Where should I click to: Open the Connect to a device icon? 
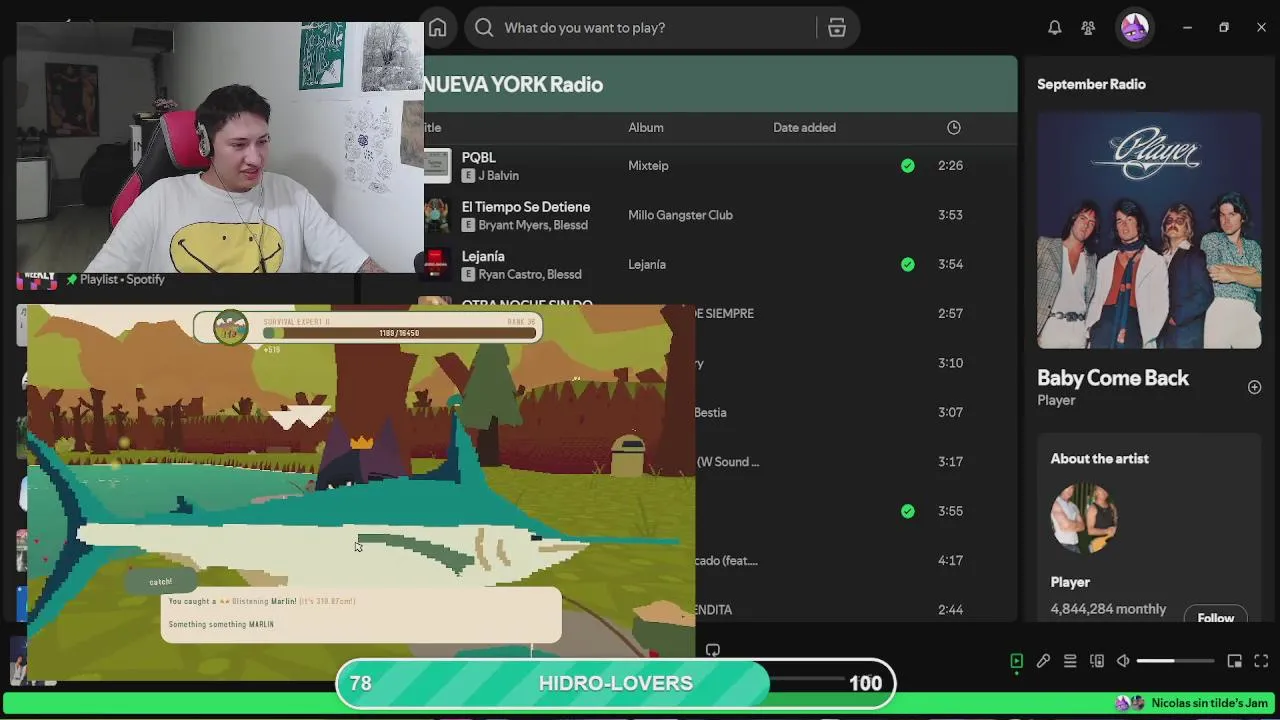pos(1097,661)
